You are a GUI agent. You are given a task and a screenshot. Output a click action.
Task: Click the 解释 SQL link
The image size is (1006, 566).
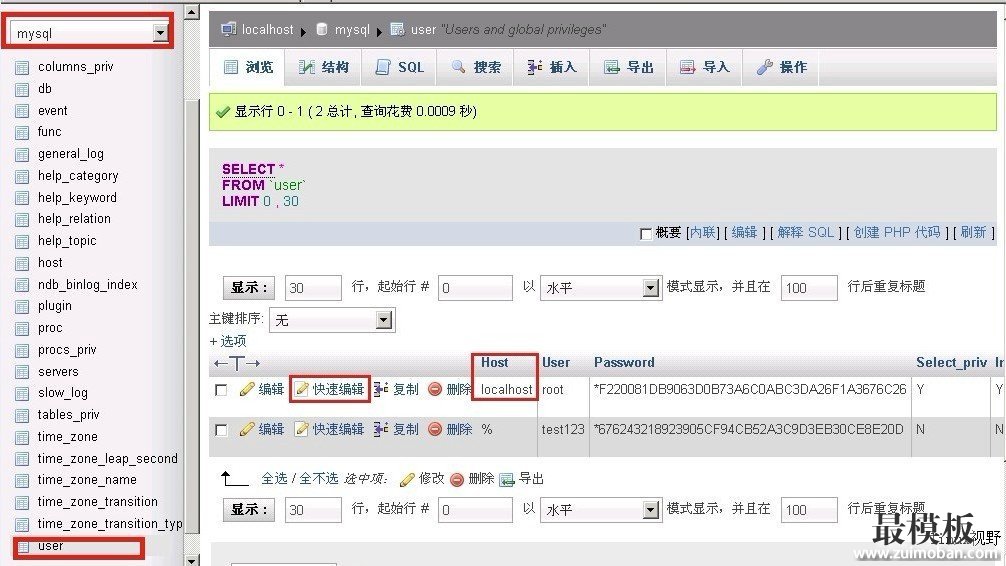coord(806,232)
